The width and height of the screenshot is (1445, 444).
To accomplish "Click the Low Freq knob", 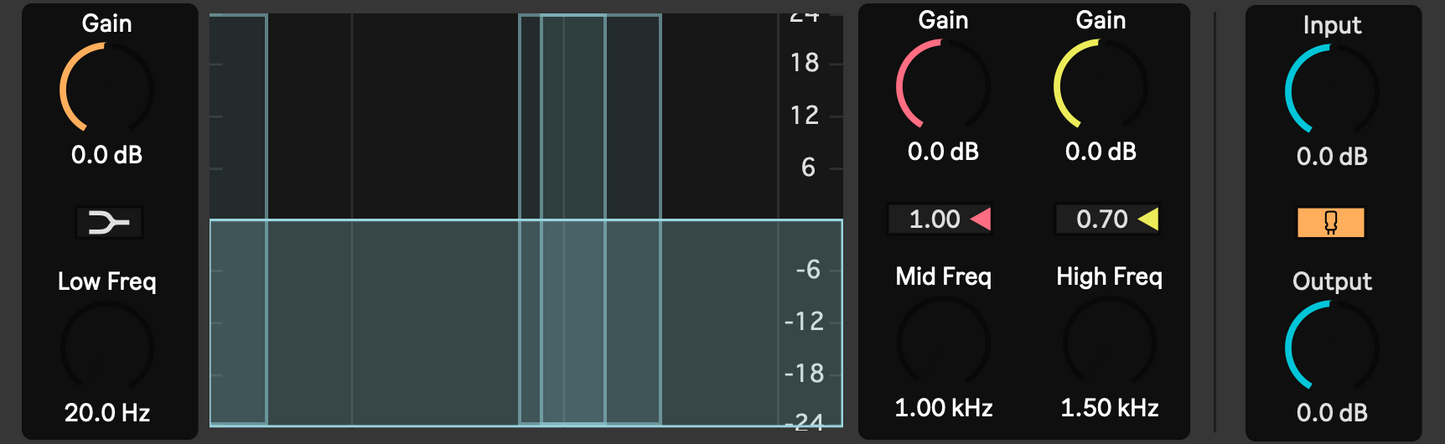I will pos(106,348).
